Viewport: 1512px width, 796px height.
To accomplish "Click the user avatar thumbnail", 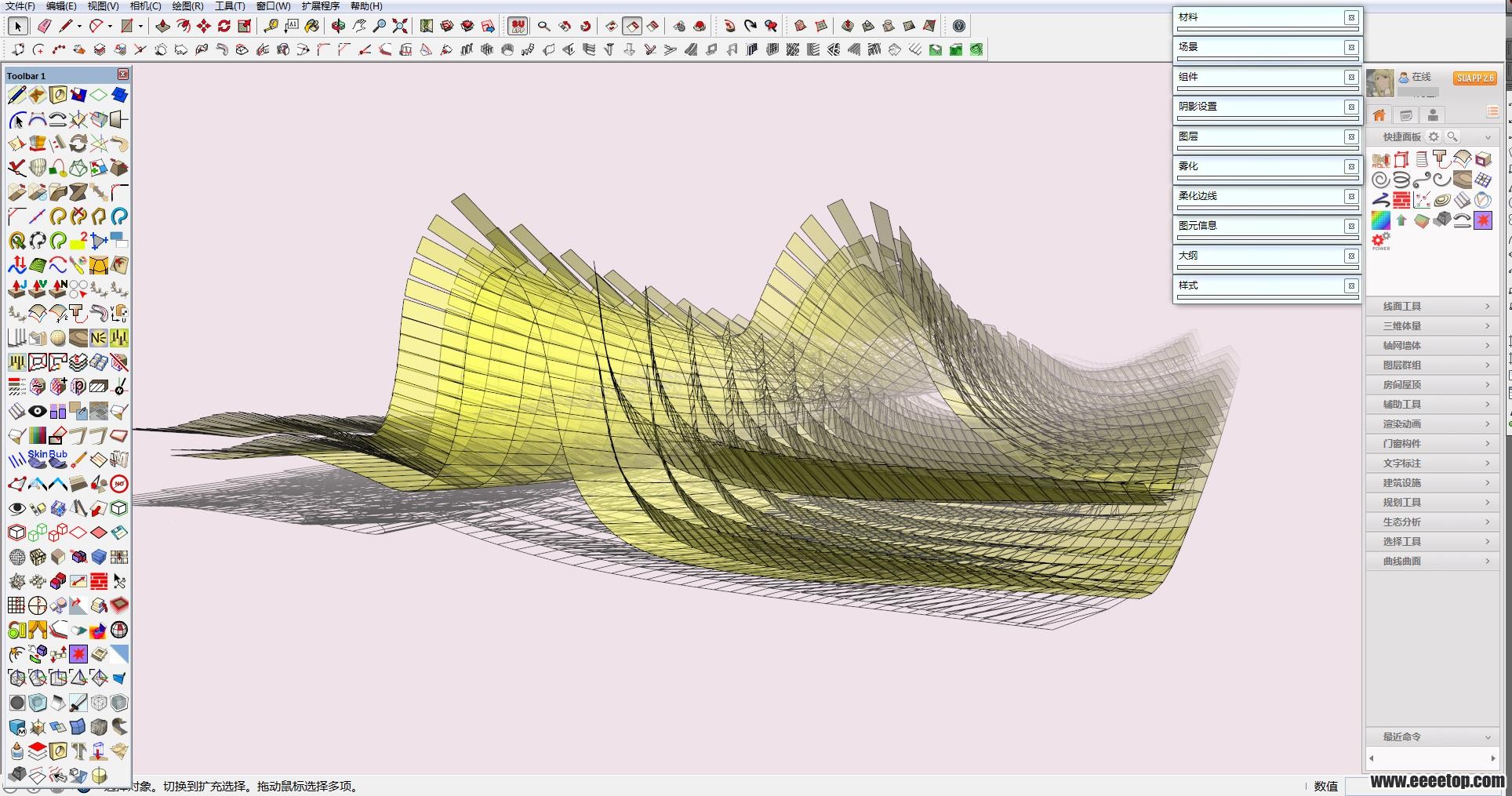I will click(1380, 83).
